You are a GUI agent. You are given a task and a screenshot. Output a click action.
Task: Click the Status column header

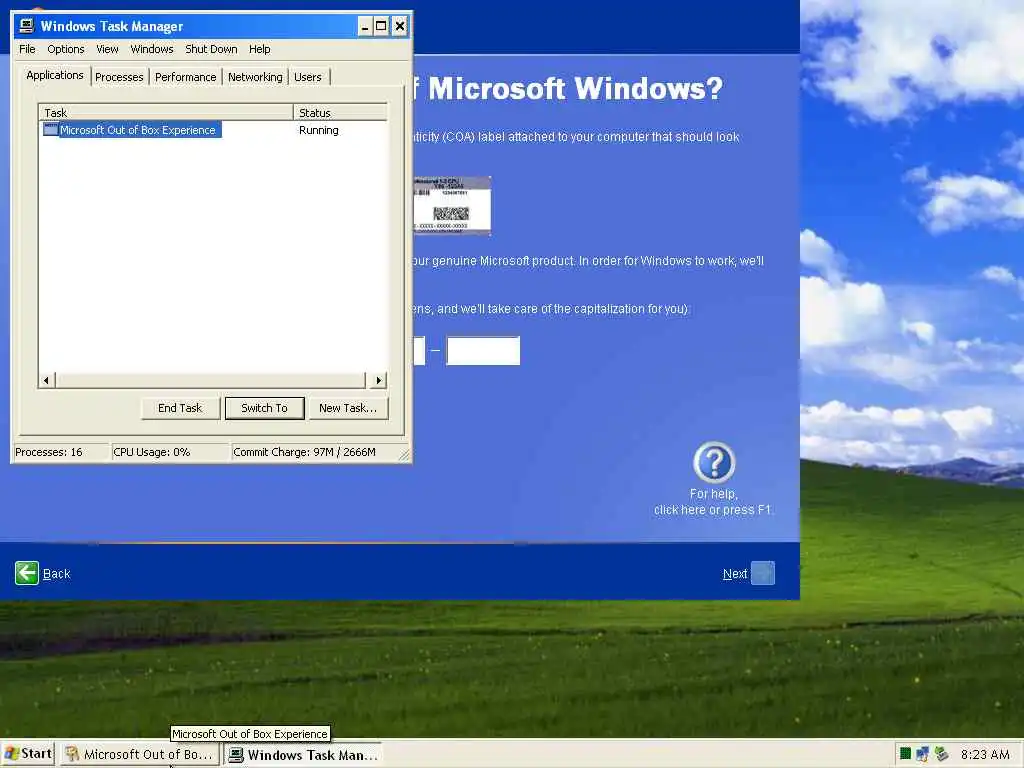click(340, 112)
